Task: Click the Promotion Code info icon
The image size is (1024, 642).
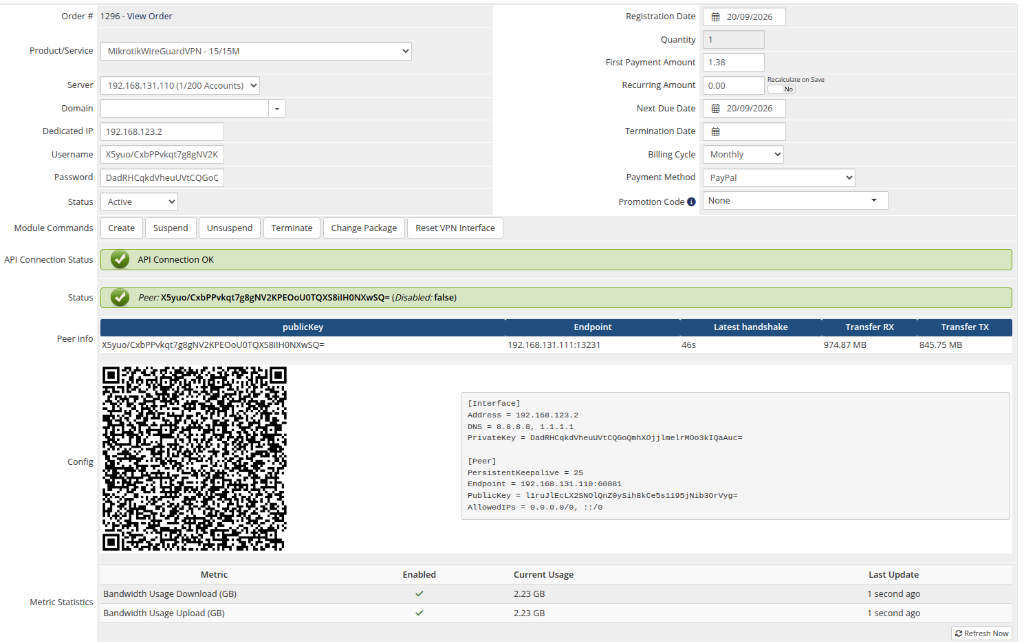Action: click(x=691, y=202)
